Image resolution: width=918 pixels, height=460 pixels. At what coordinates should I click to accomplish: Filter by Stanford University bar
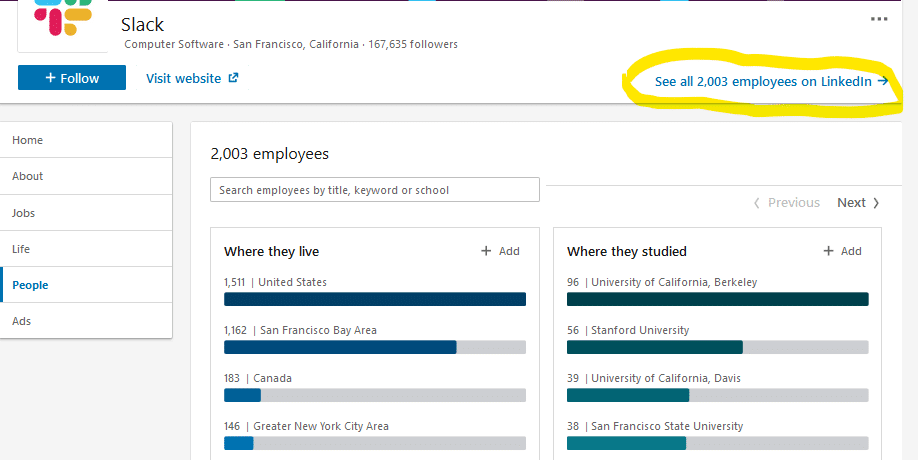[x=717, y=347]
